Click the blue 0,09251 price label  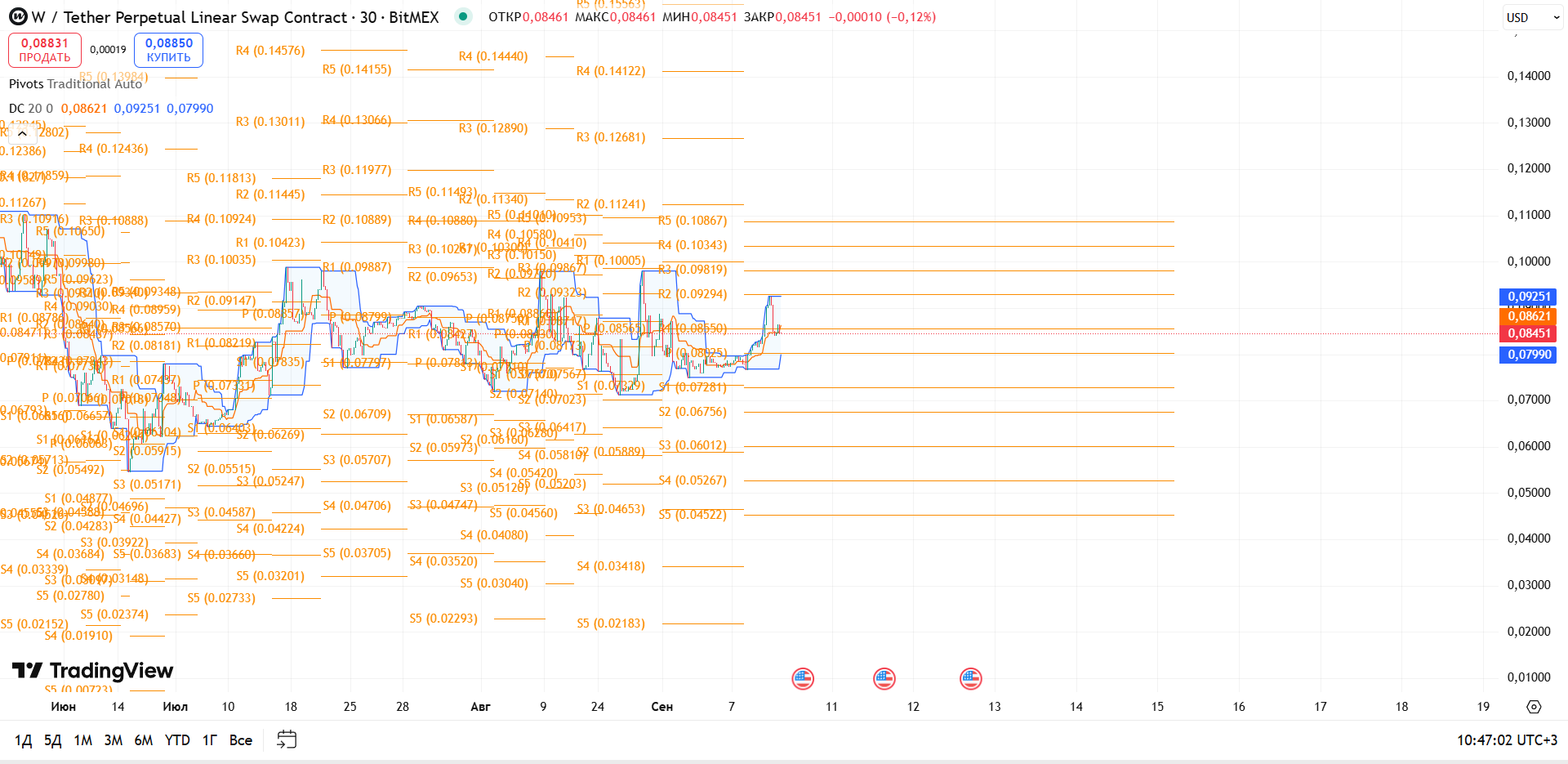click(x=1528, y=297)
